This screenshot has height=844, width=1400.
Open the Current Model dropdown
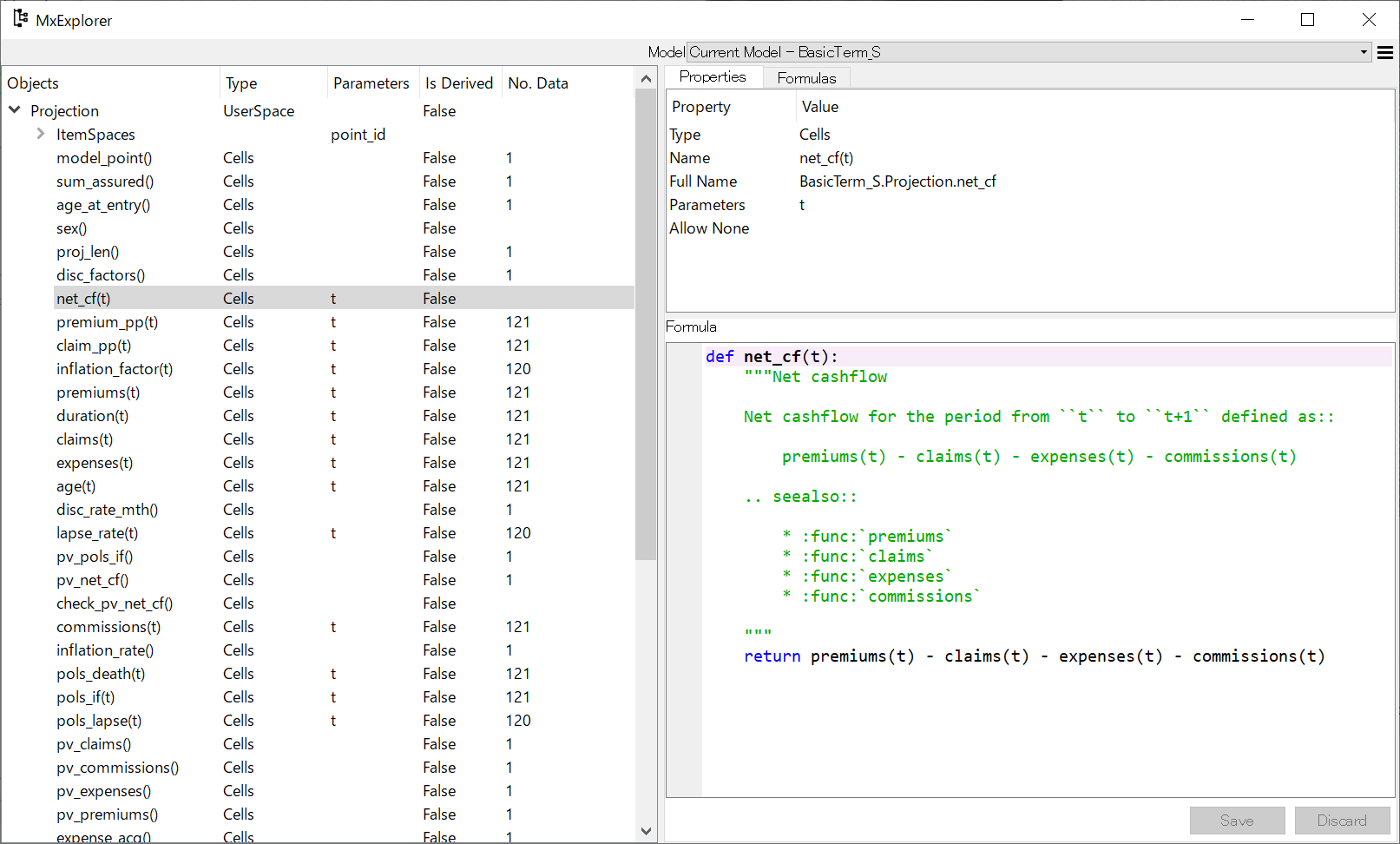[x=1029, y=52]
